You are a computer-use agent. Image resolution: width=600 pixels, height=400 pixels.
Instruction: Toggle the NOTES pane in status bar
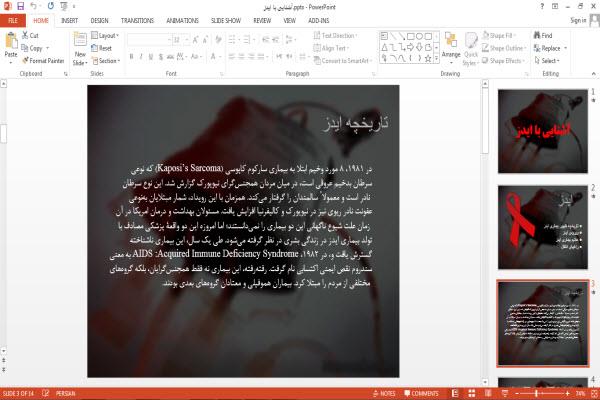tap(384, 393)
